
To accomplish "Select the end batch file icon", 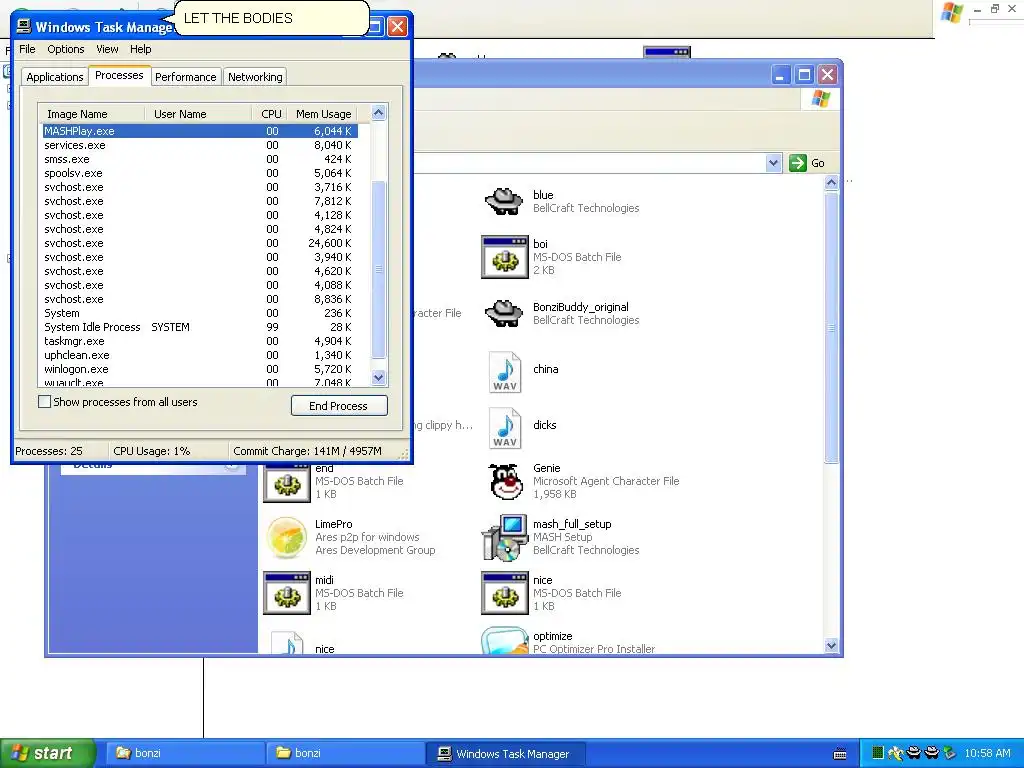I will pos(286,482).
